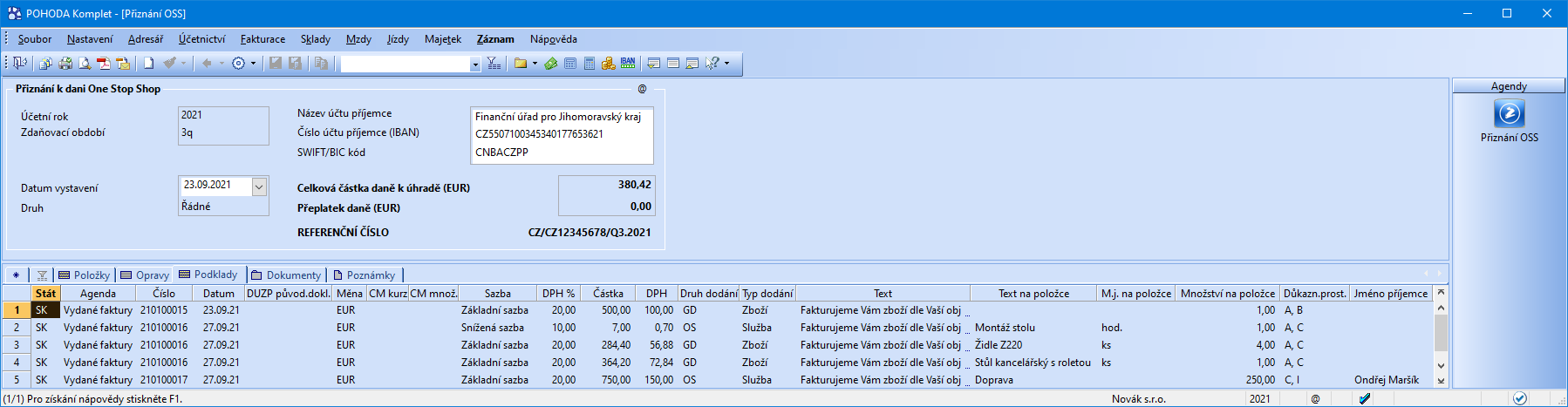Screen dimensions: 1568x407
Task: Open the Záznam menu
Action: 495,39
